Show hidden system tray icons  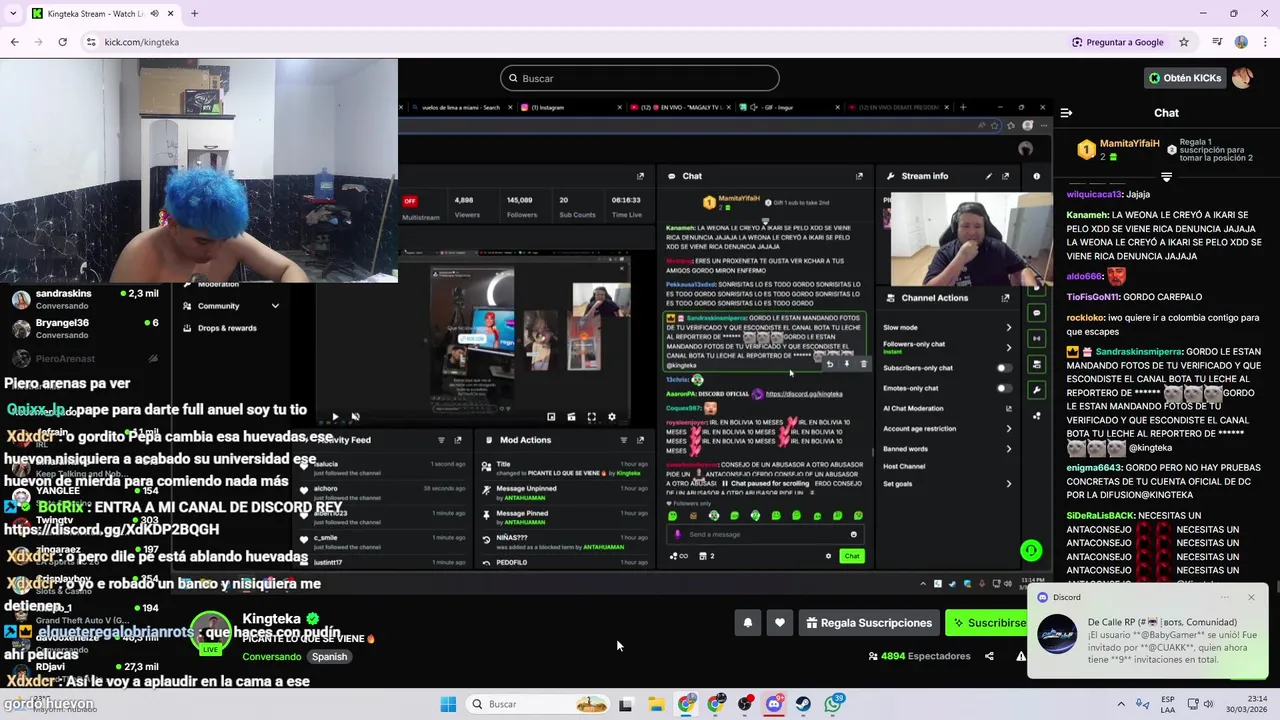1121,704
